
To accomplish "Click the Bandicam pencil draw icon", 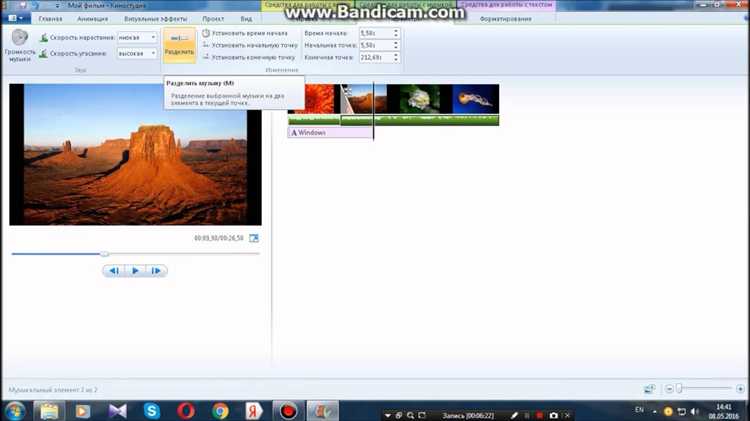I will [x=515, y=415].
